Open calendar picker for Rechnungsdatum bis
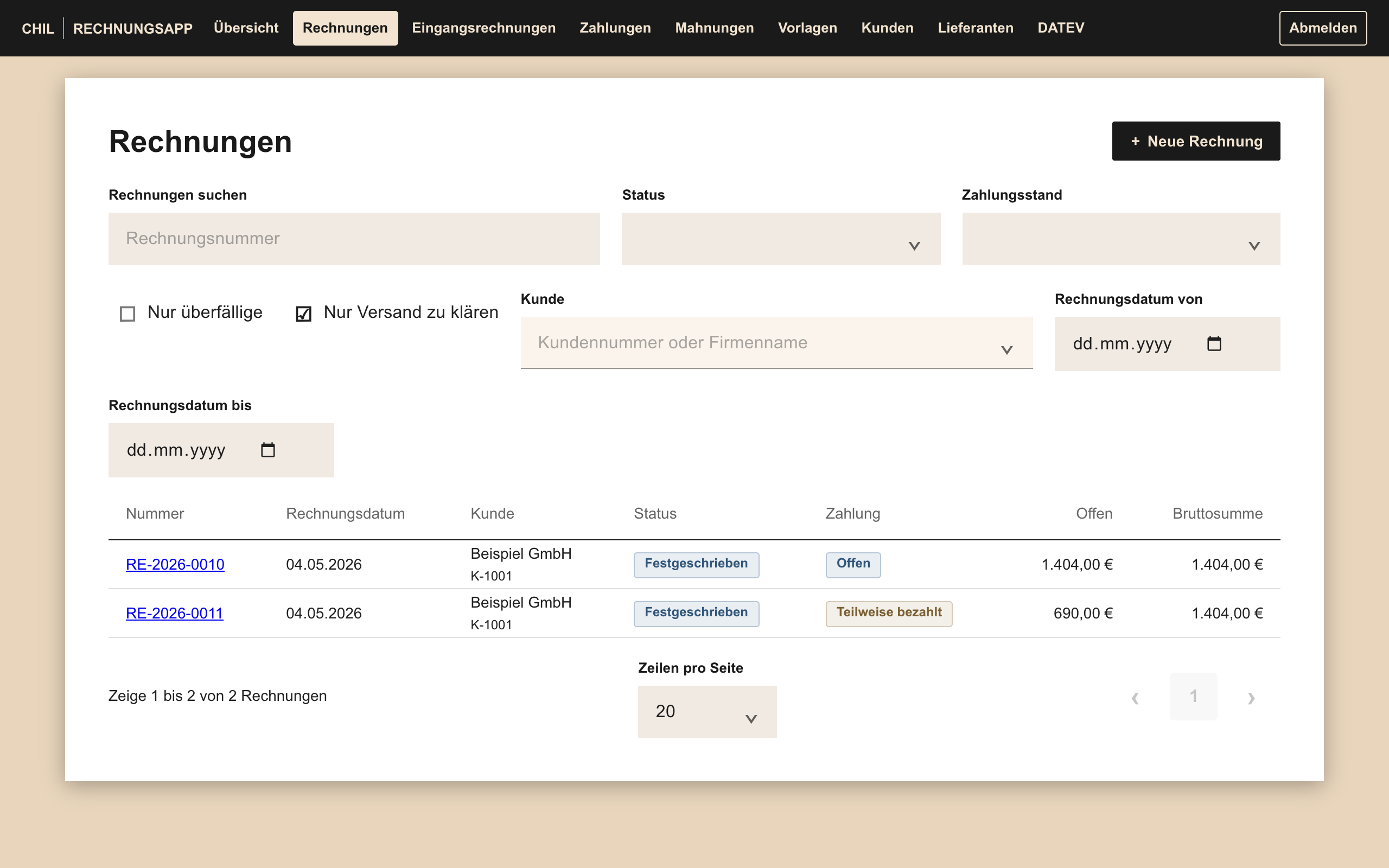The width and height of the screenshot is (1389, 868). coord(268,450)
